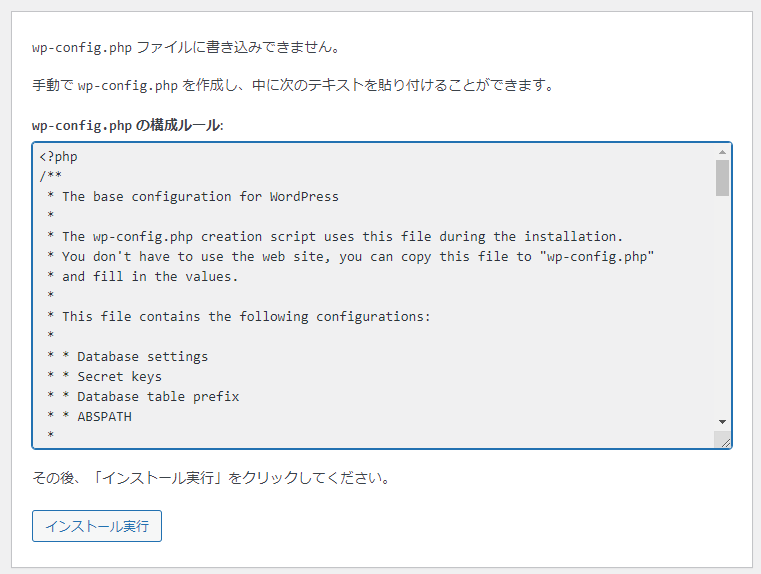Click "This file contains the following configurations:" line

tap(246, 317)
